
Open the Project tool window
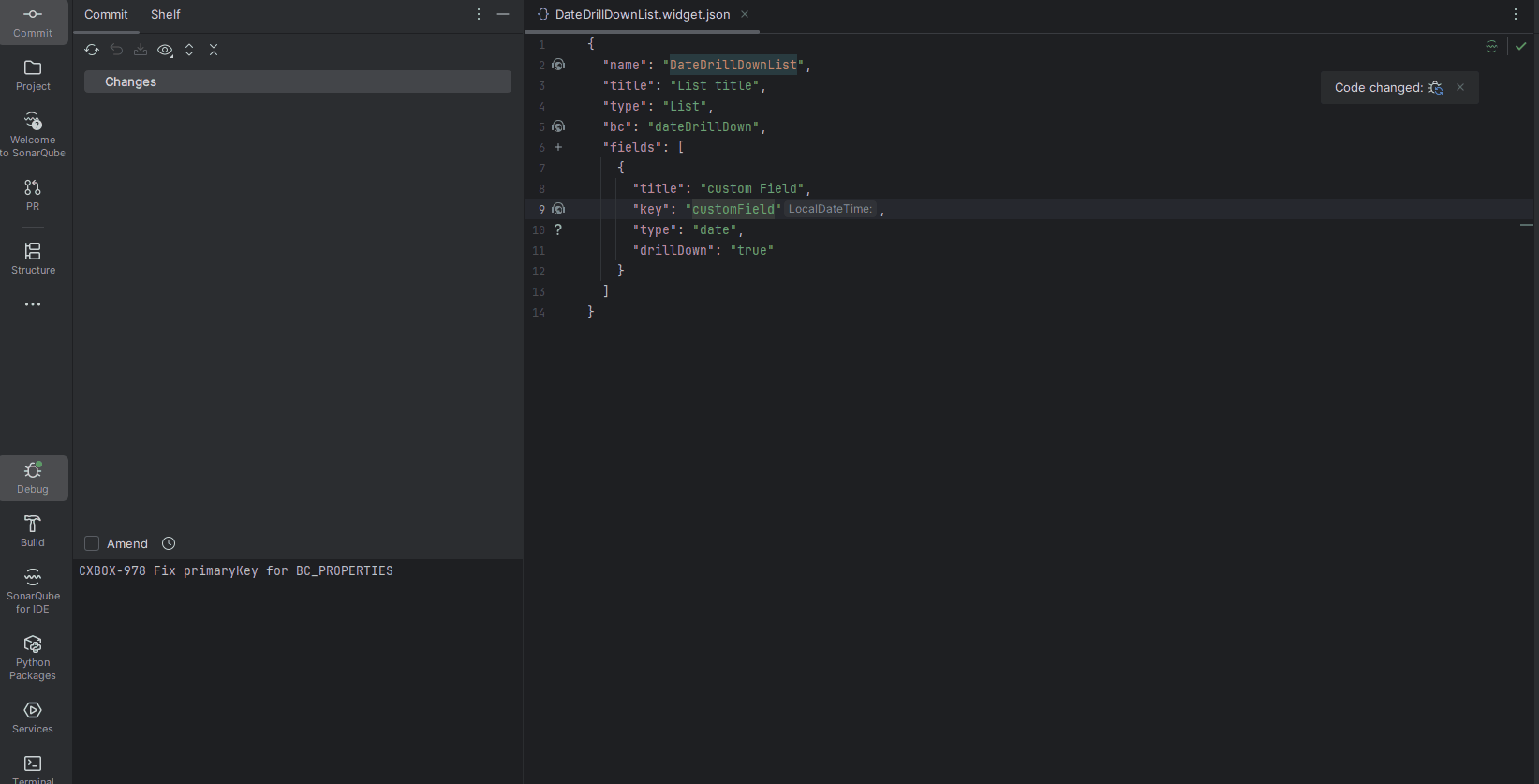click(x=33, y=75)
